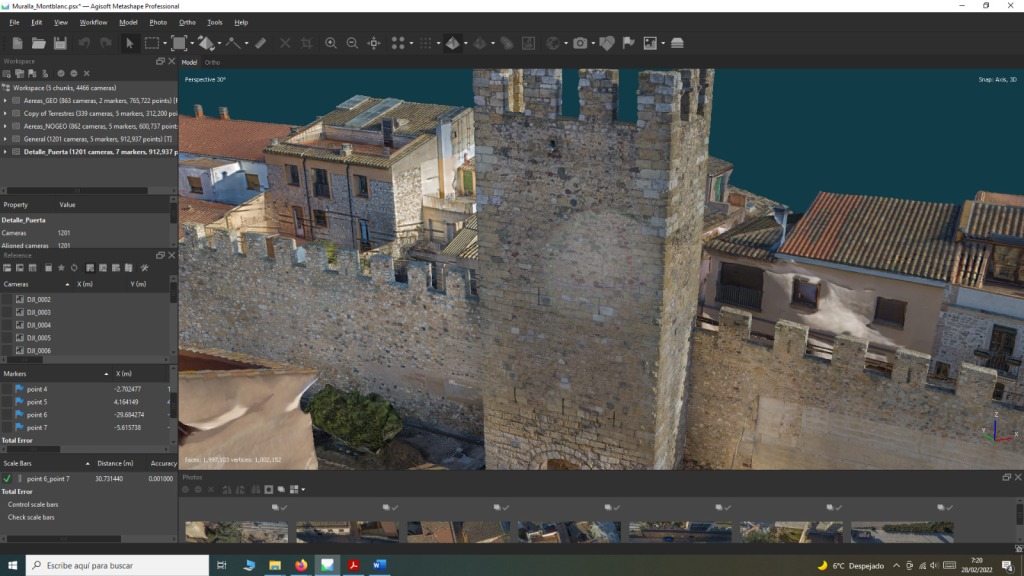Click the Show Cameras icon

tap(580, 43)
